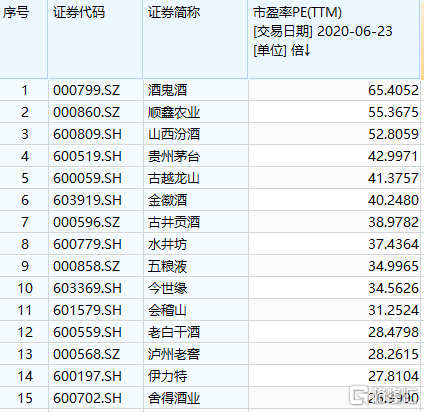Screen dimensions: 424x412
Task: Select stock code 603369.SH
Action: [x=87, y=288]
